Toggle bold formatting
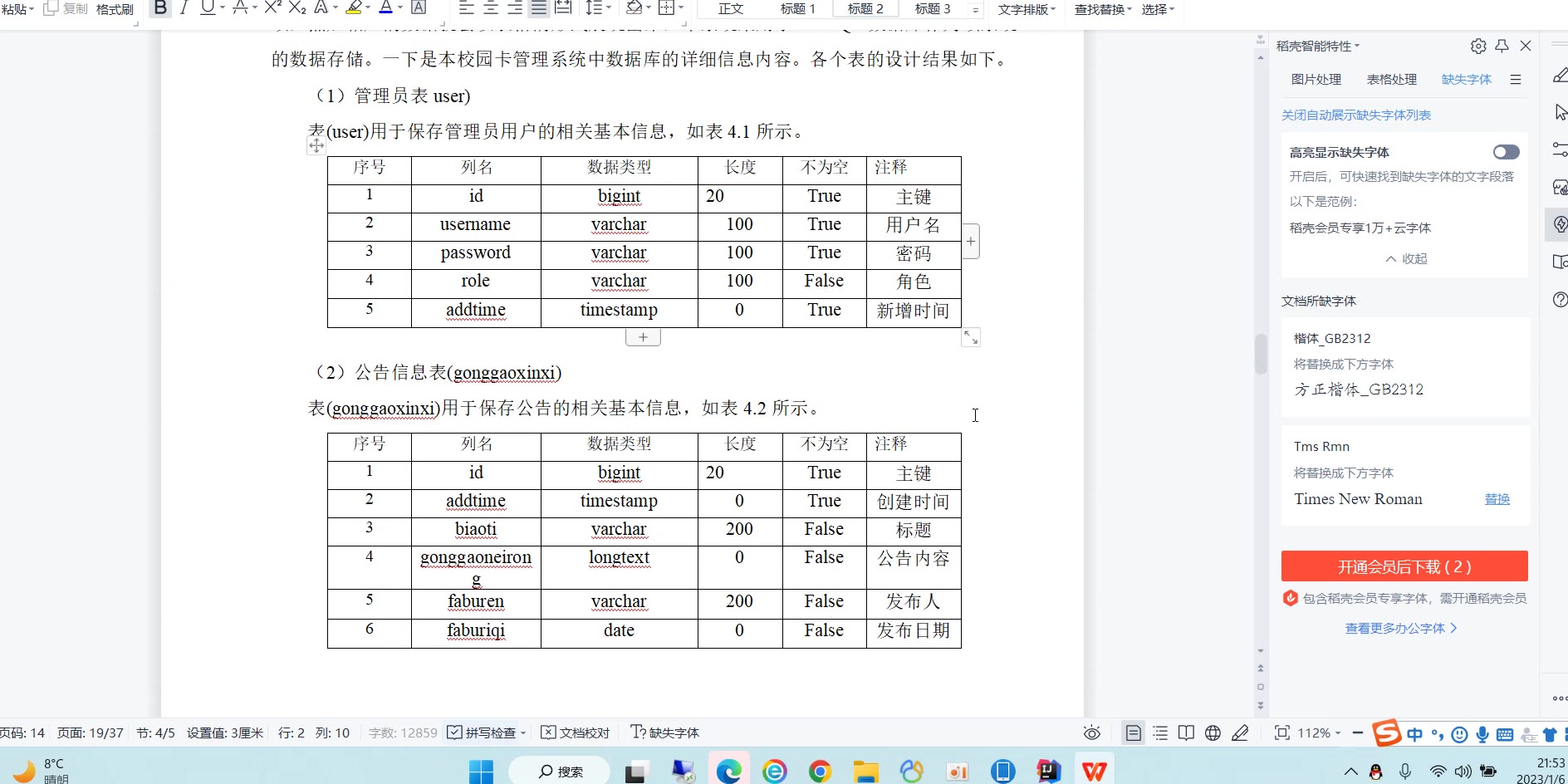The image size is (1568, 784). [161, 8]
